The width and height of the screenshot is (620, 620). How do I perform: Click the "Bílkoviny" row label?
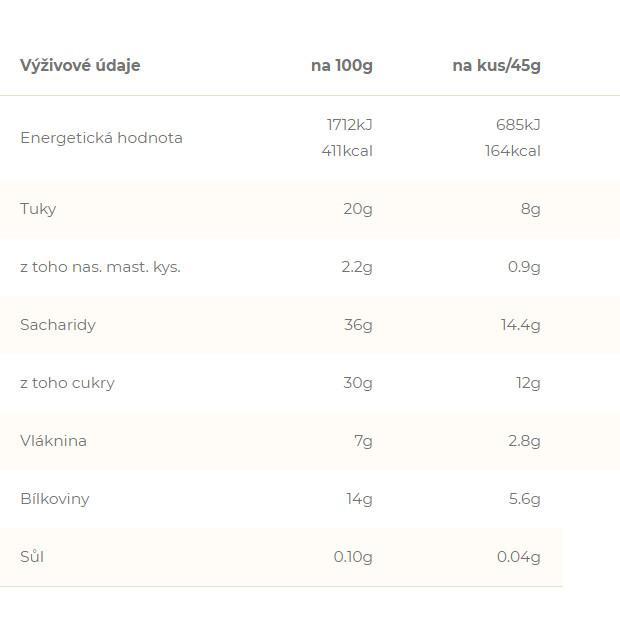point(55,499)
